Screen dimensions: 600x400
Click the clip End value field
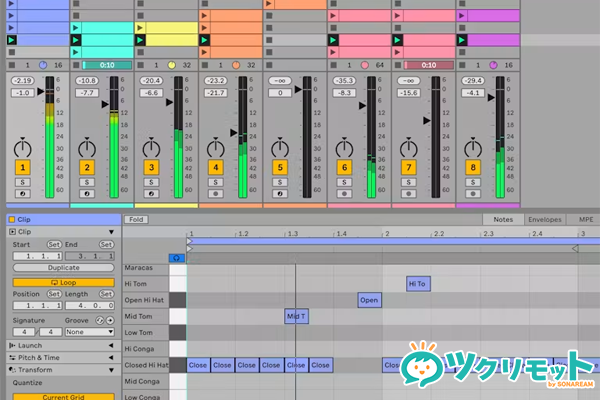coord(90,256)
